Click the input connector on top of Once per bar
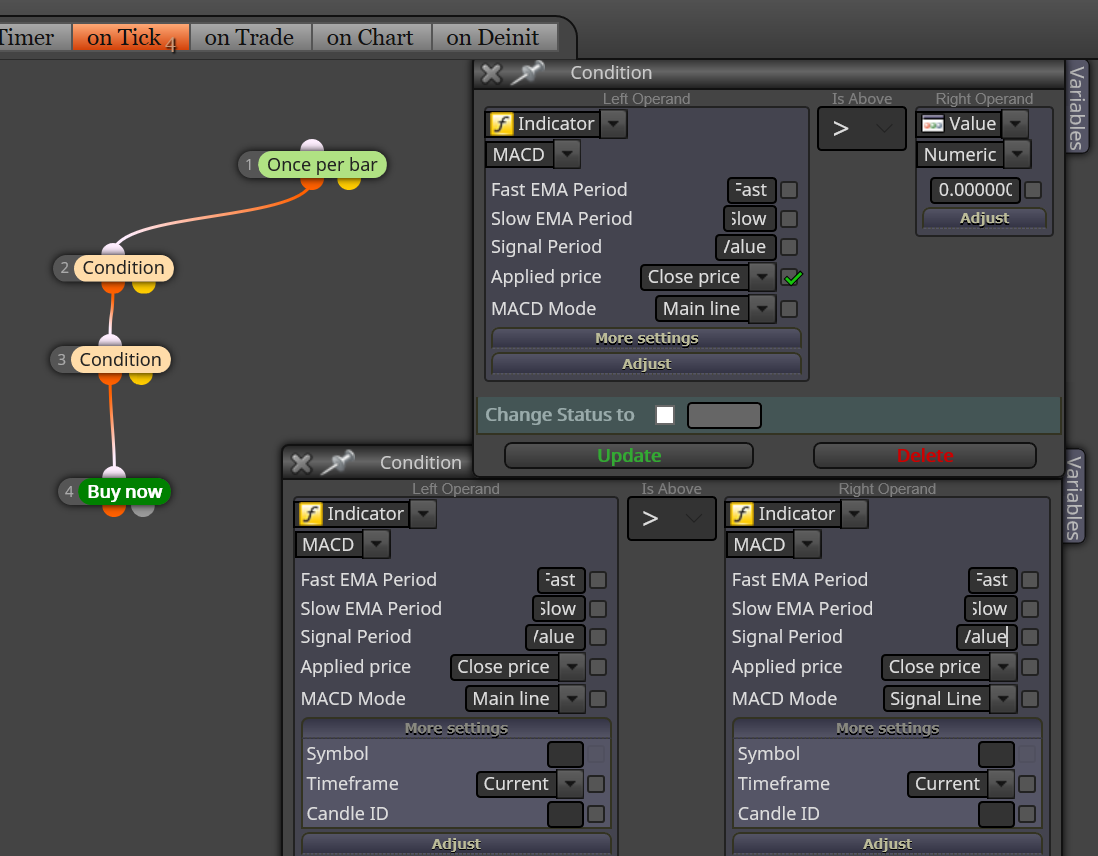The image size is (1098, 856). tap(312, 146)
